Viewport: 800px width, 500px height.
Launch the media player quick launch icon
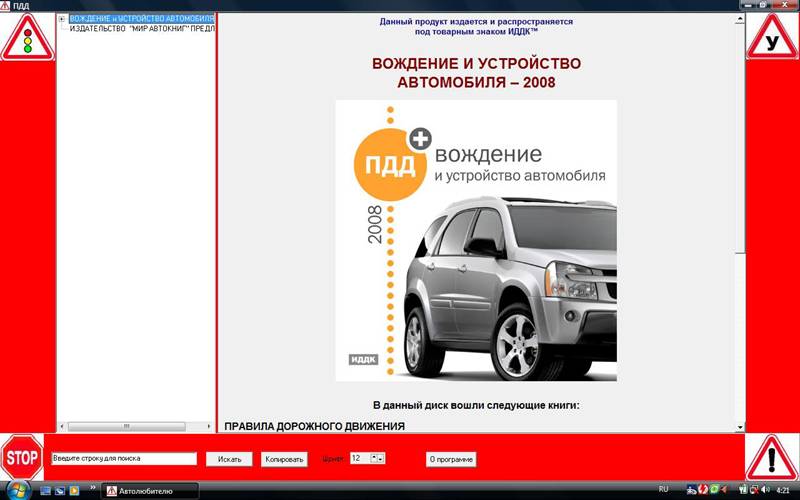(x=74, y=491)
